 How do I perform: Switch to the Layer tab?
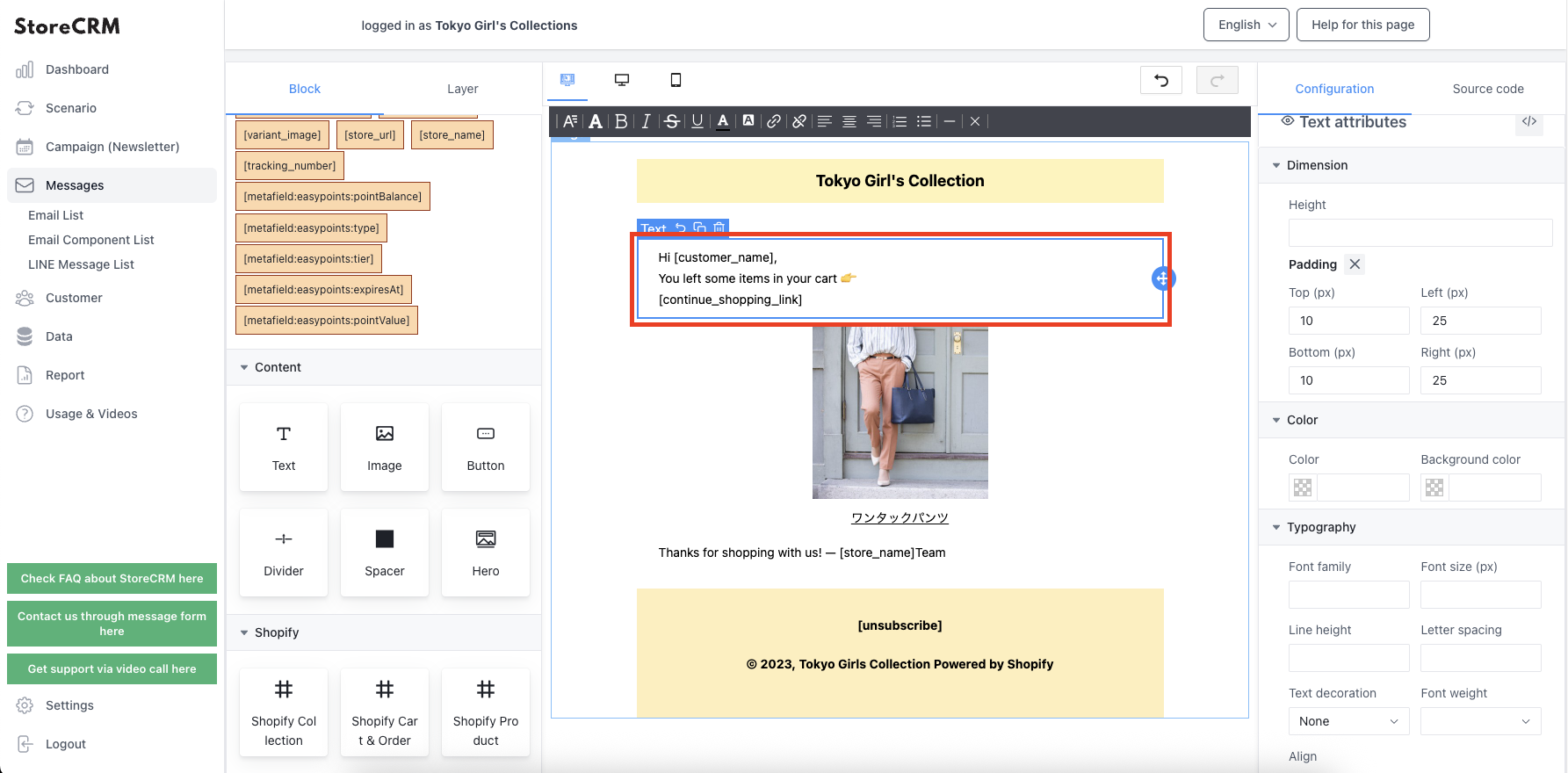pyautogui.click(x=463, y=89)
